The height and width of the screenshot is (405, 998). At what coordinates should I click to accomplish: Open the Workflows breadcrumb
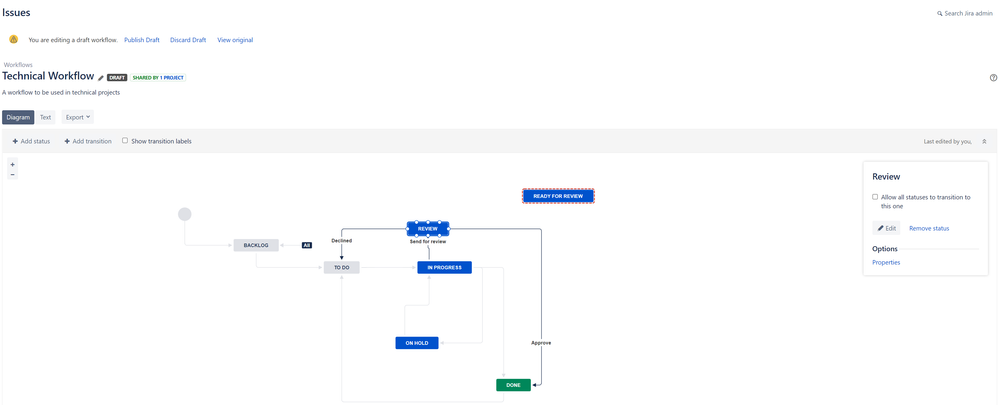18,65
